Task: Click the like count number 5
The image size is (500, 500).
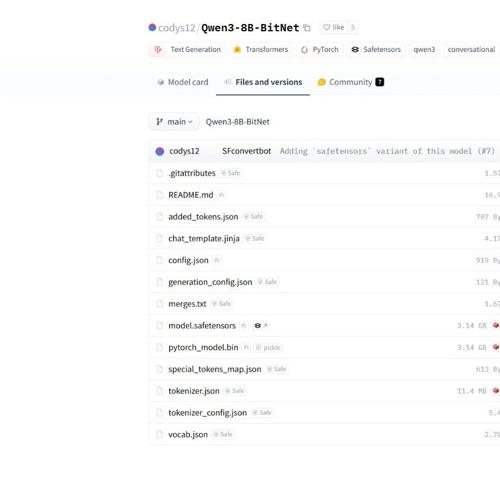Action: 353,27
